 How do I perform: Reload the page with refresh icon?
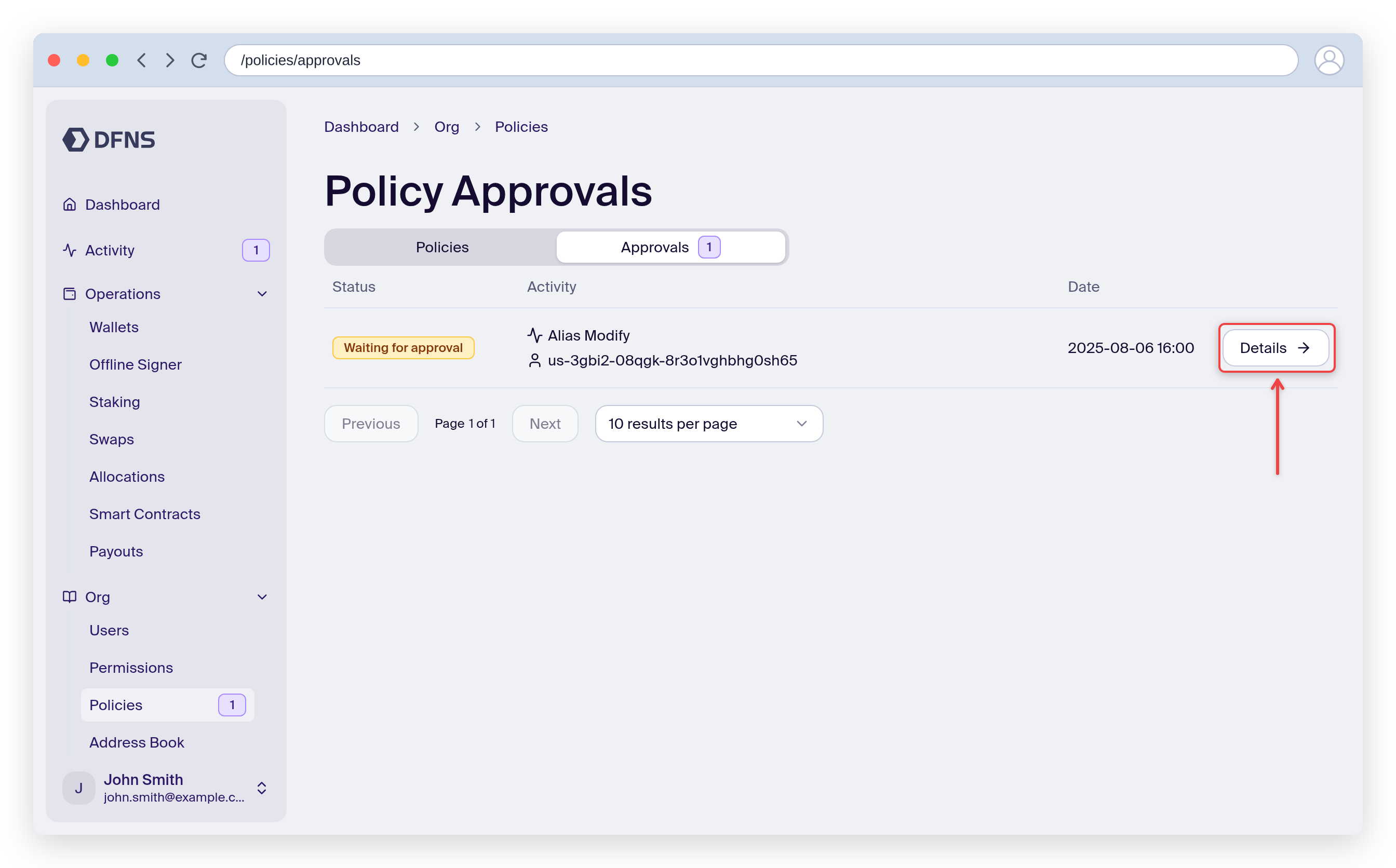point(199,60)
